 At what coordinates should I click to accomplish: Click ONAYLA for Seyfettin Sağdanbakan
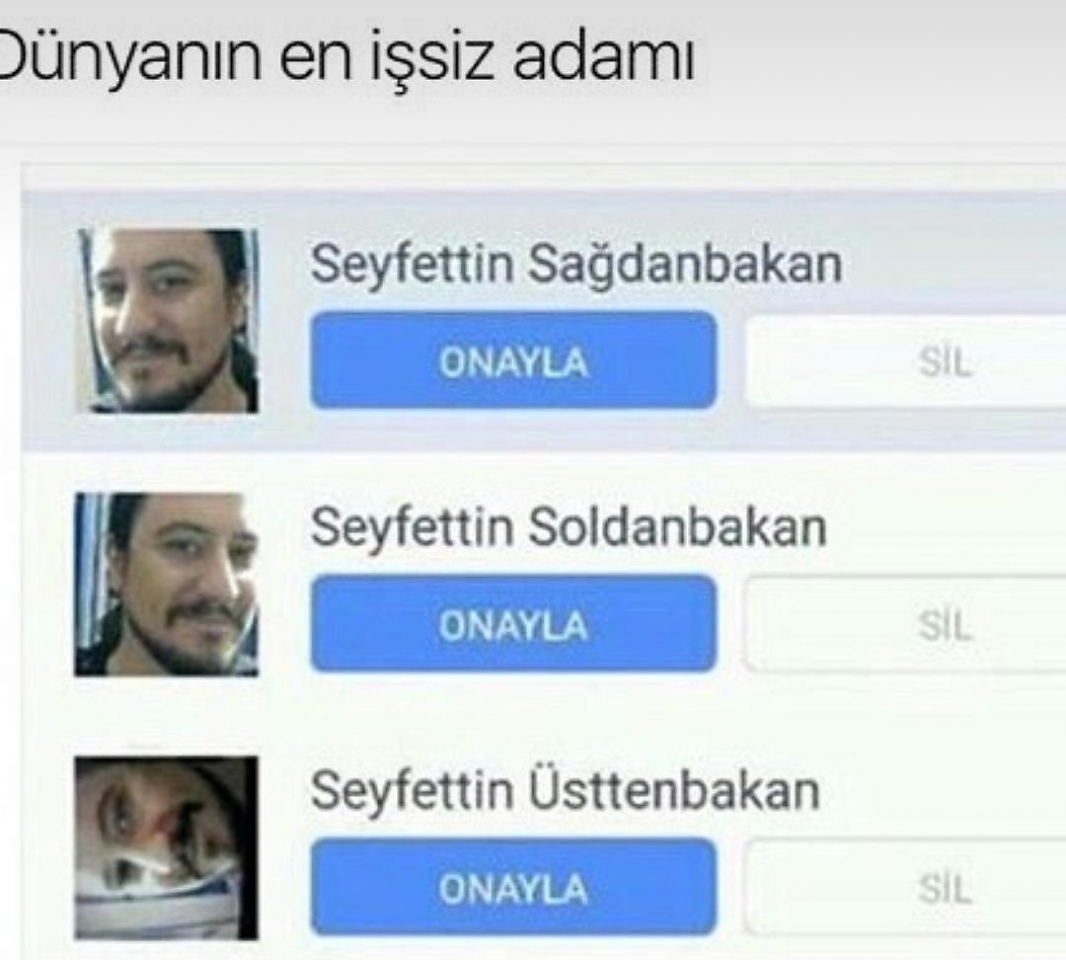point(513,360)
